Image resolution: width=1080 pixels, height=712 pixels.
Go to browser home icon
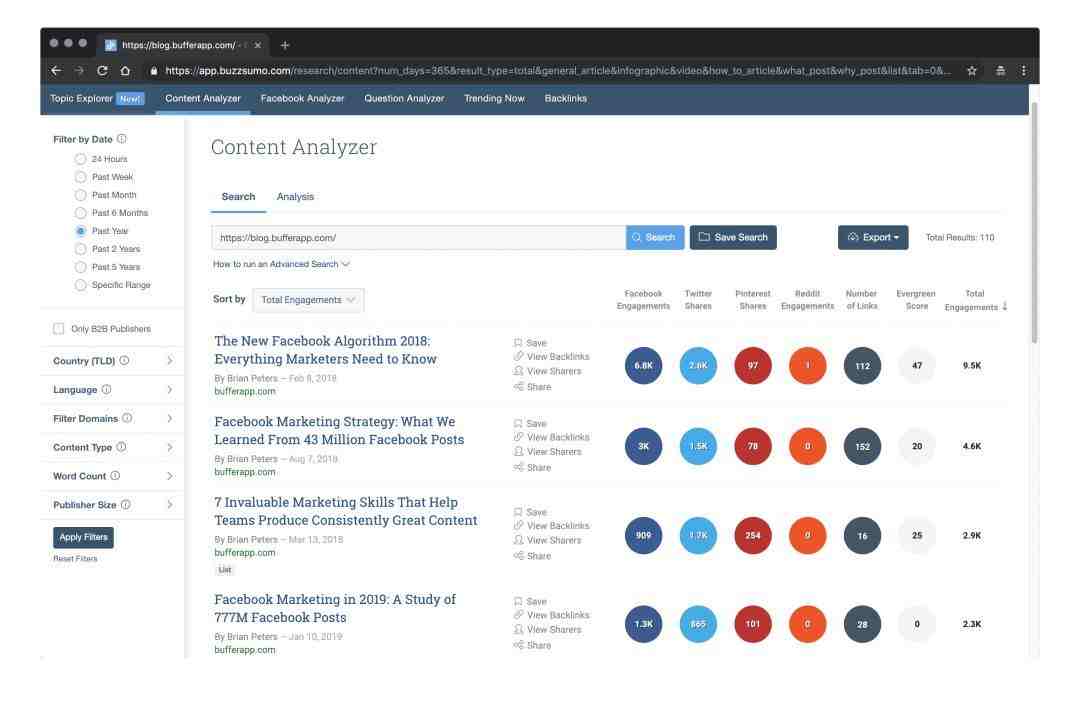coord(125,70)
